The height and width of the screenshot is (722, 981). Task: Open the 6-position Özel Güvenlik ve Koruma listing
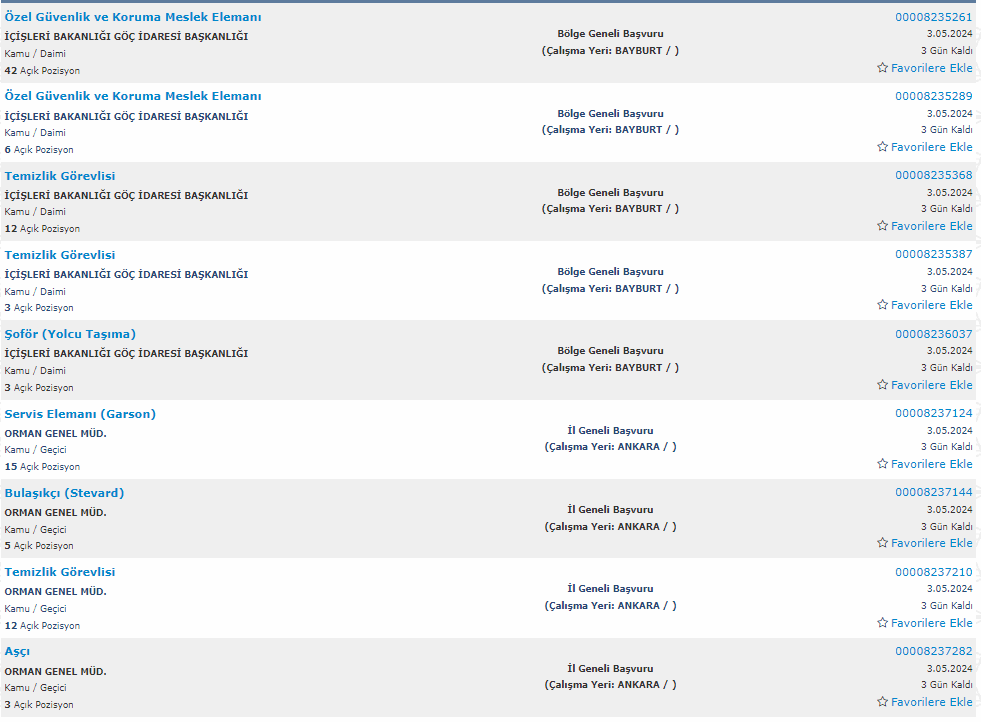click(x=133, y=96)
